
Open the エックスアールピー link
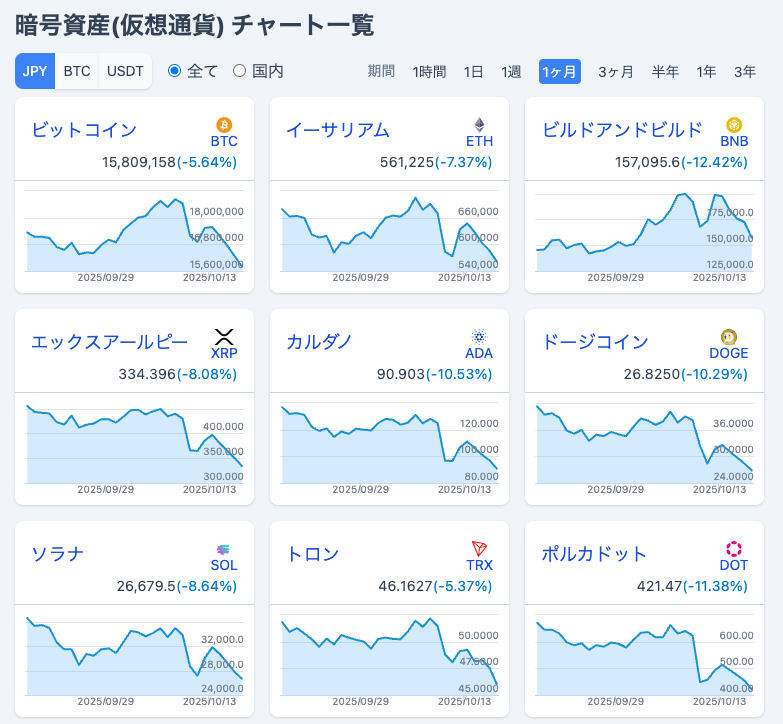pyautogui.click(x=109, y=342)
